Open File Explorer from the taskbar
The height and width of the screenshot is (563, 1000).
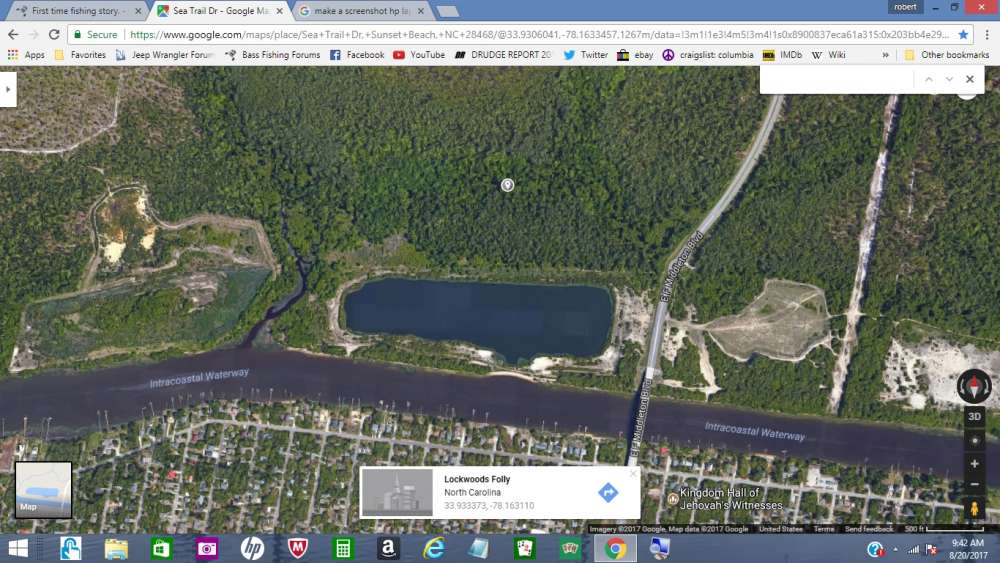point(116,548)
